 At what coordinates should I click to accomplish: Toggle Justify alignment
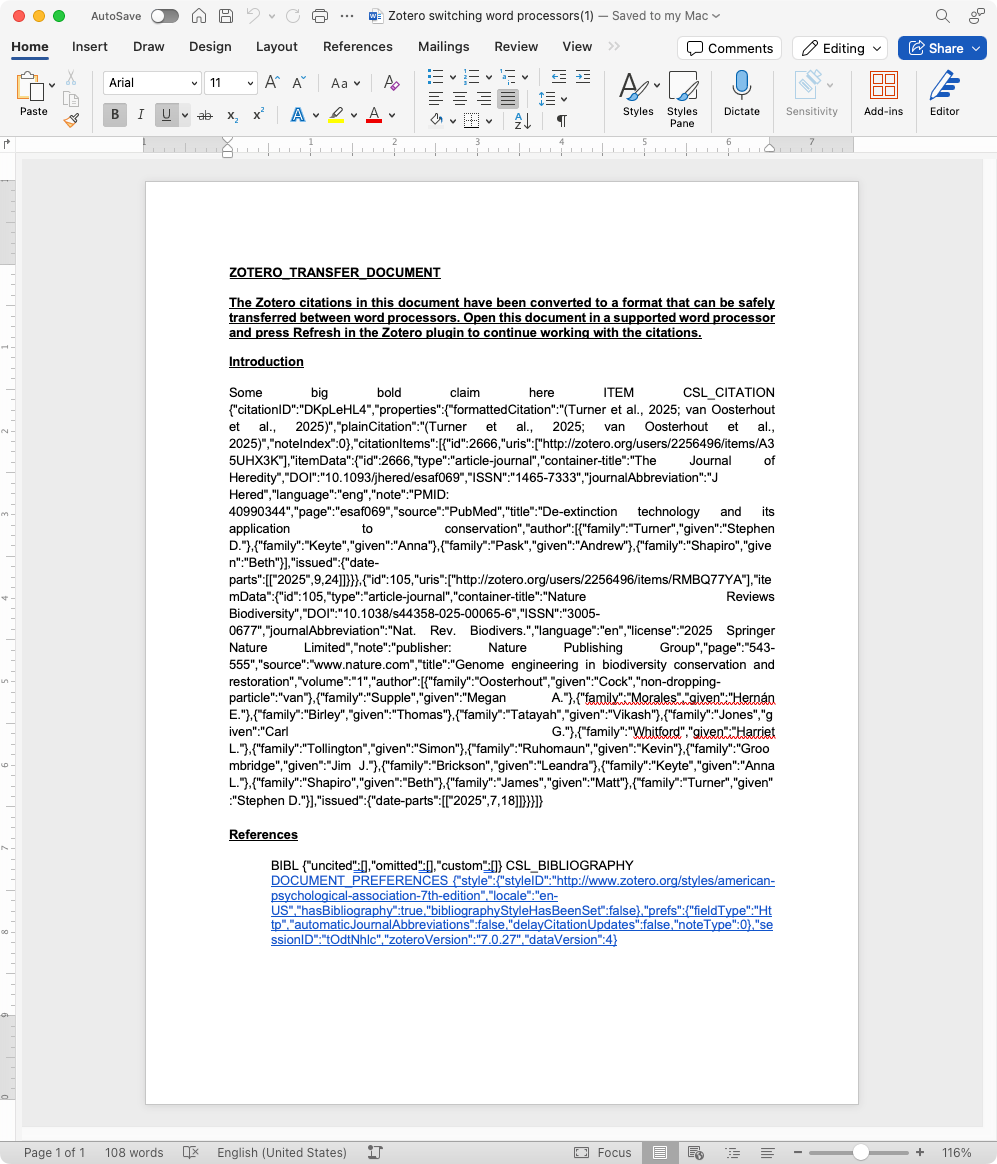click(x=508, y=99)
